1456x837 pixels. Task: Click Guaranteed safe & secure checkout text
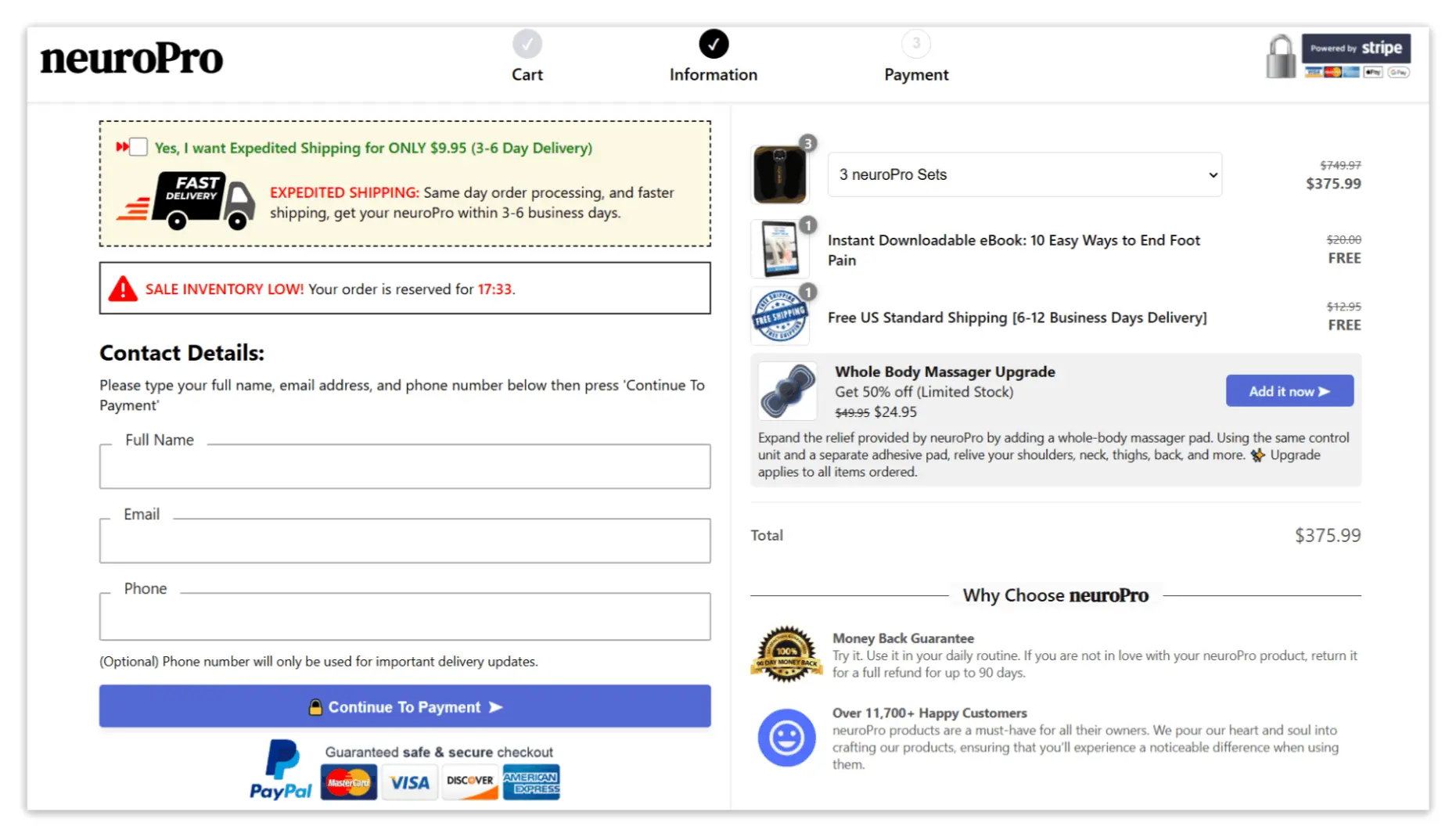pyautogui.click(x=439, y=752)
